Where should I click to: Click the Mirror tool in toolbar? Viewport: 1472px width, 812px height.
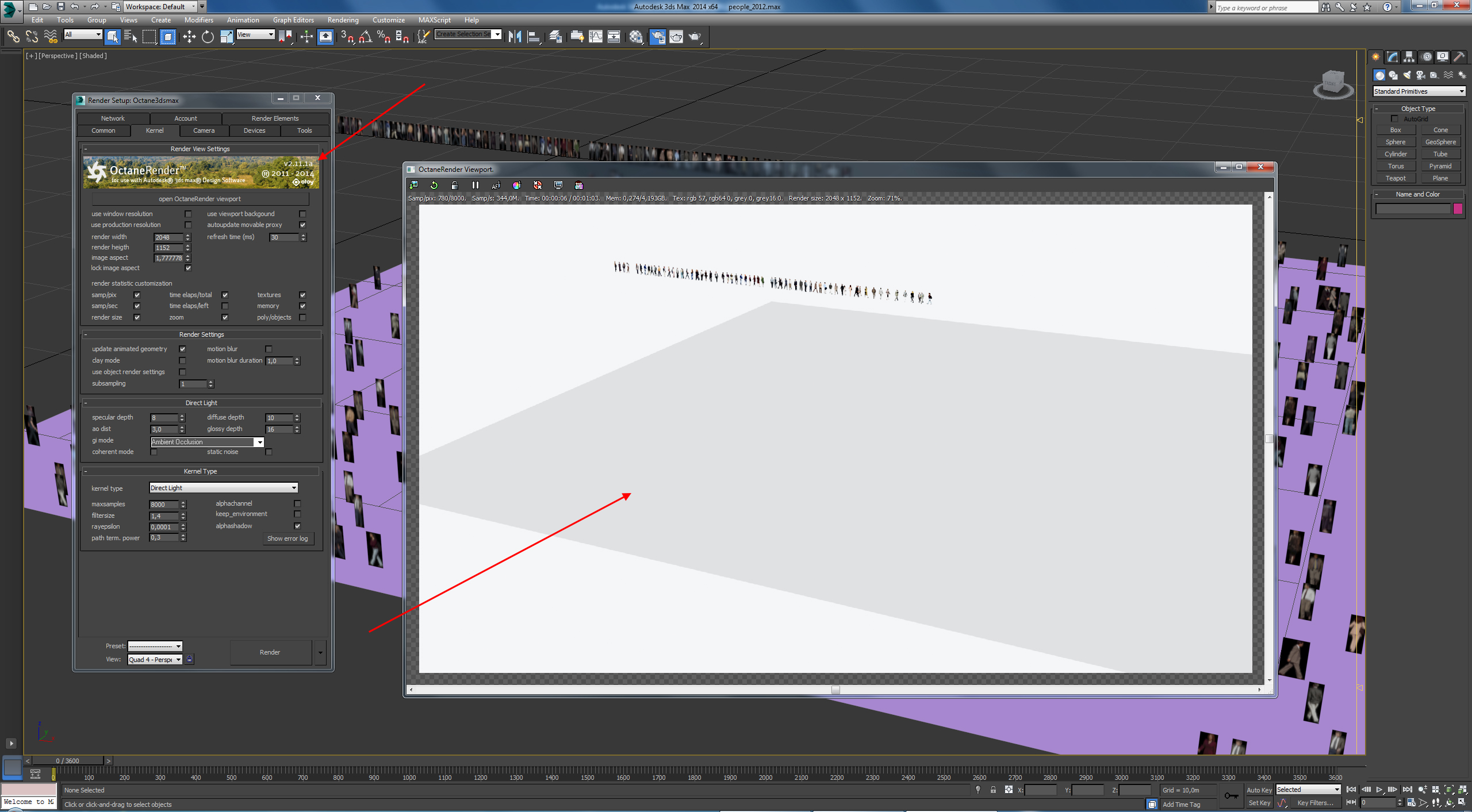click(x=515, y=37)
